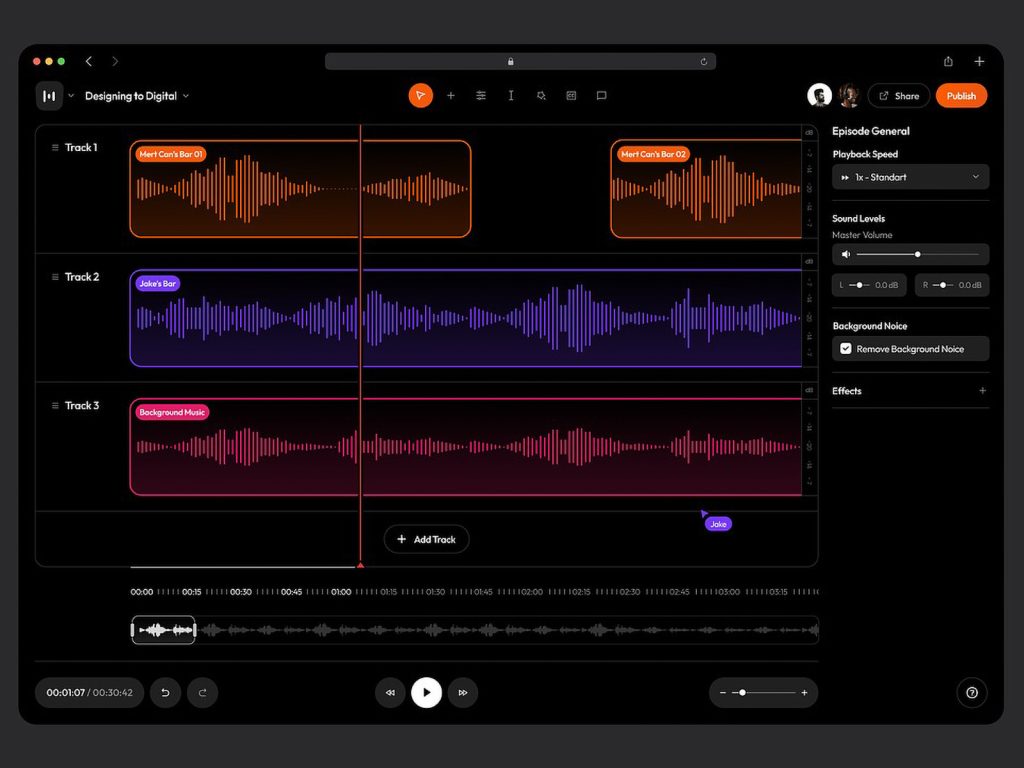Screen dimensions: 1024x768
Task: Open the Playback Speed dropdown
Action: [x=910, y=176]
